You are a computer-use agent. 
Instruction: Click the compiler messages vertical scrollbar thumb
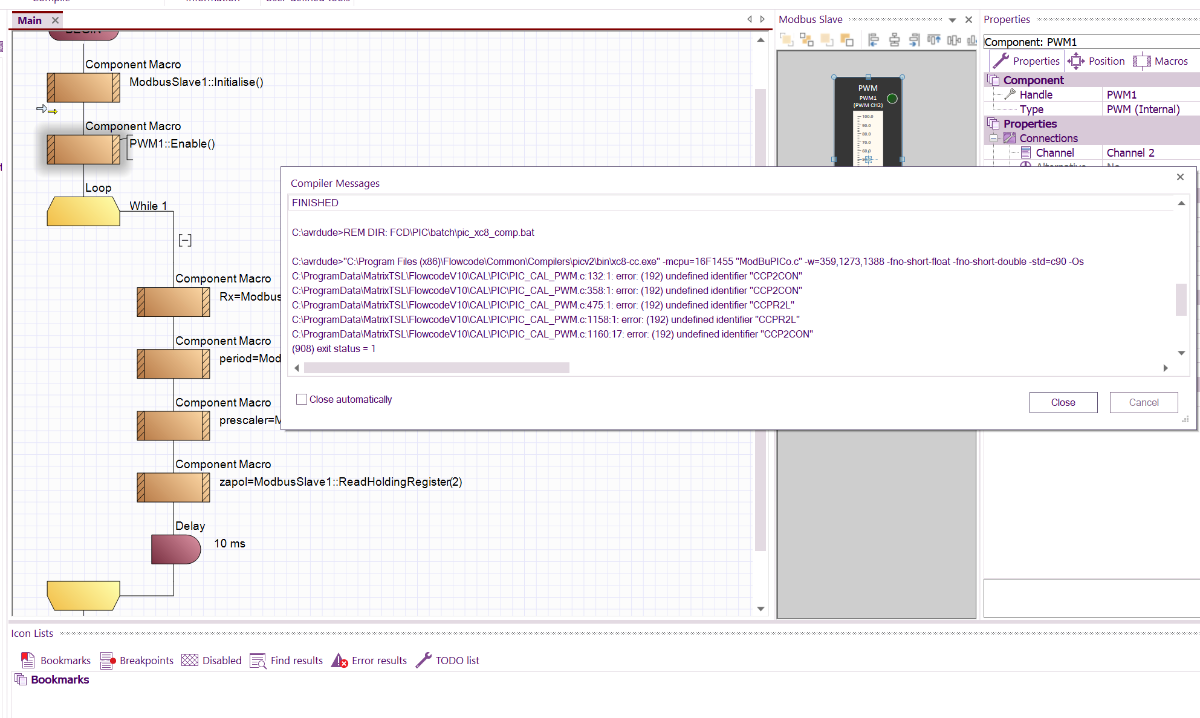coord(1181,298)
